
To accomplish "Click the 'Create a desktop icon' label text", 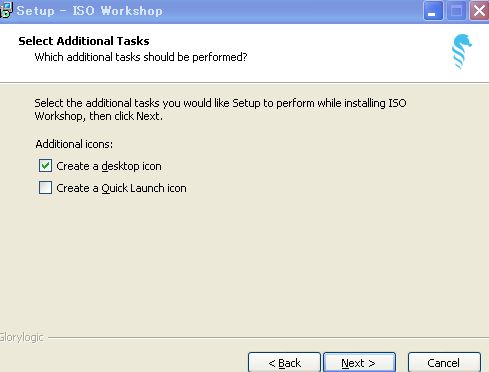I will click(x=109, y=166).
